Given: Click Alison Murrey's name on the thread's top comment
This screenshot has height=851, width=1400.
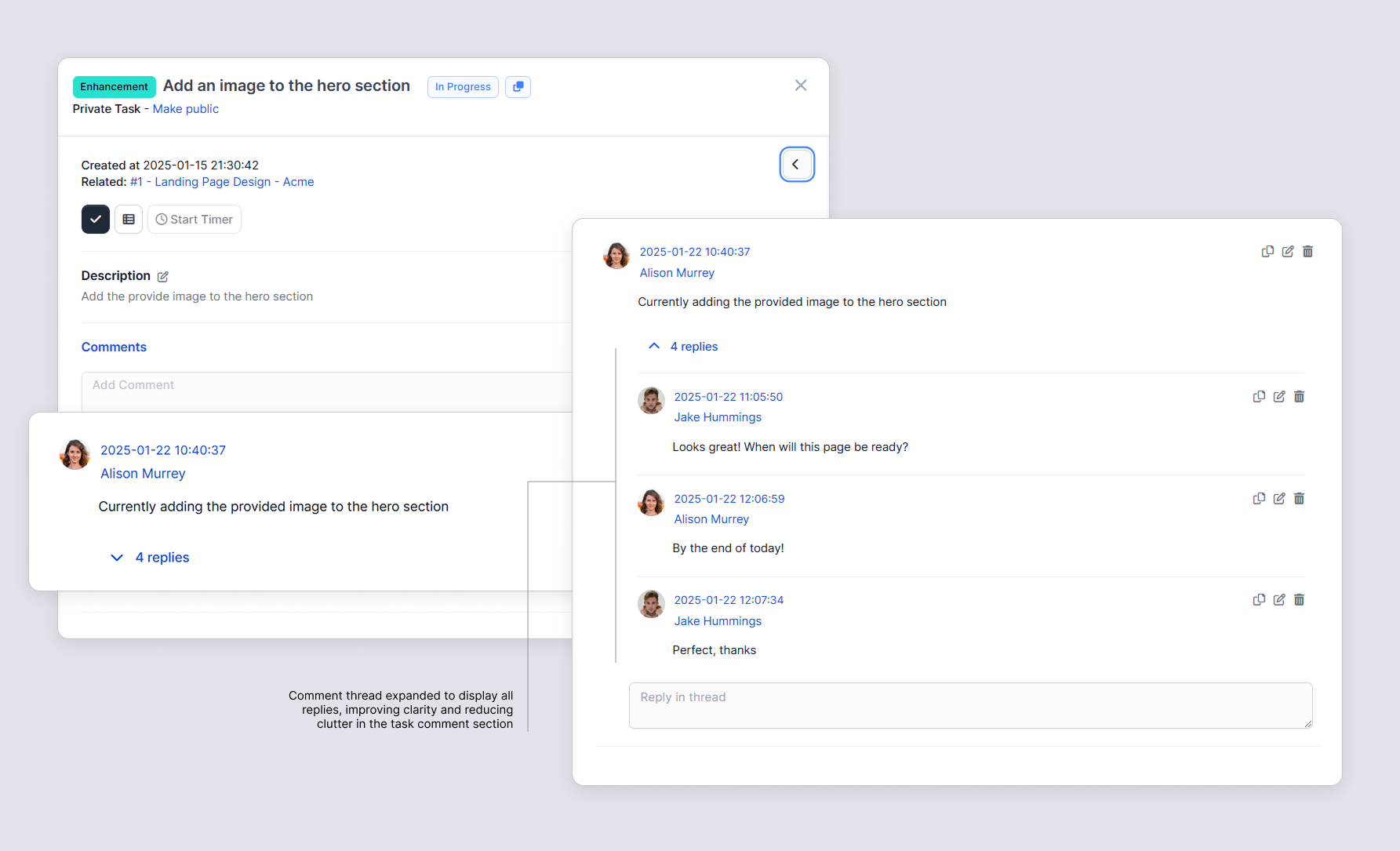Looking at the screenshot, I should tap(677, 273).
